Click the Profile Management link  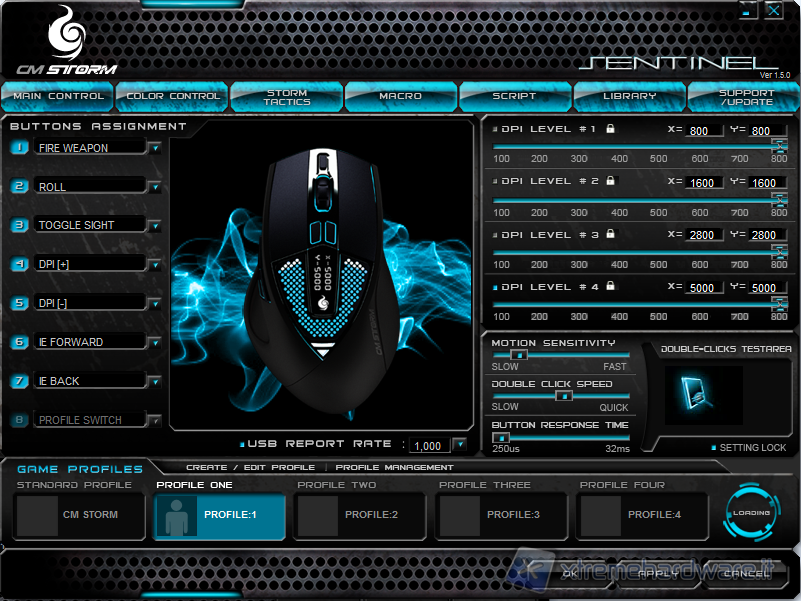click(394, 467)
